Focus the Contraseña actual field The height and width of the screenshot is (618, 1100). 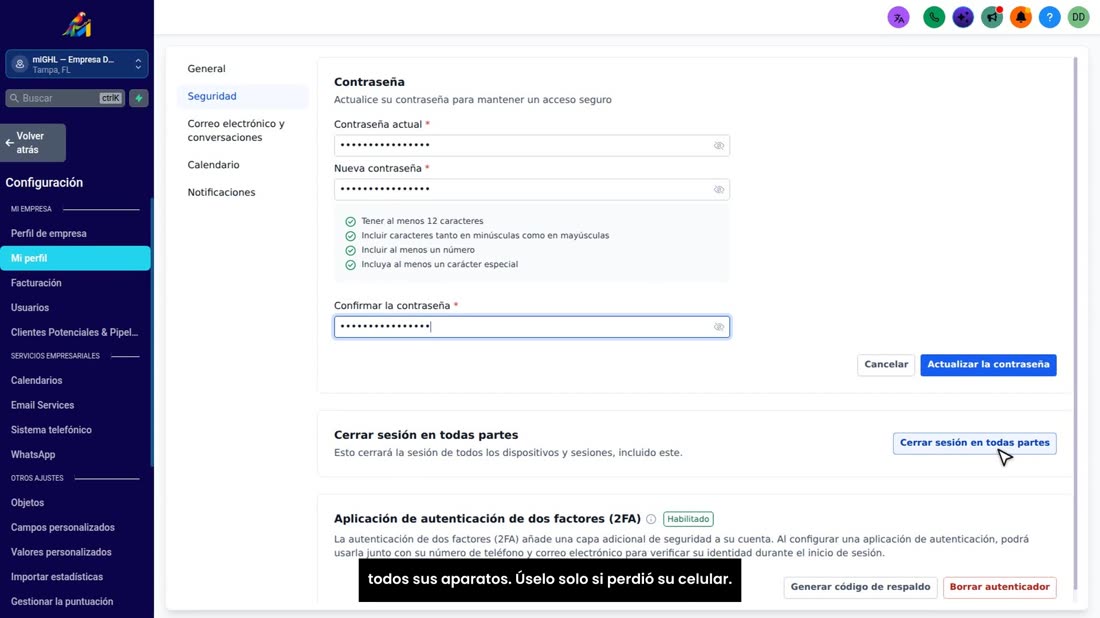tap(531, 146)
